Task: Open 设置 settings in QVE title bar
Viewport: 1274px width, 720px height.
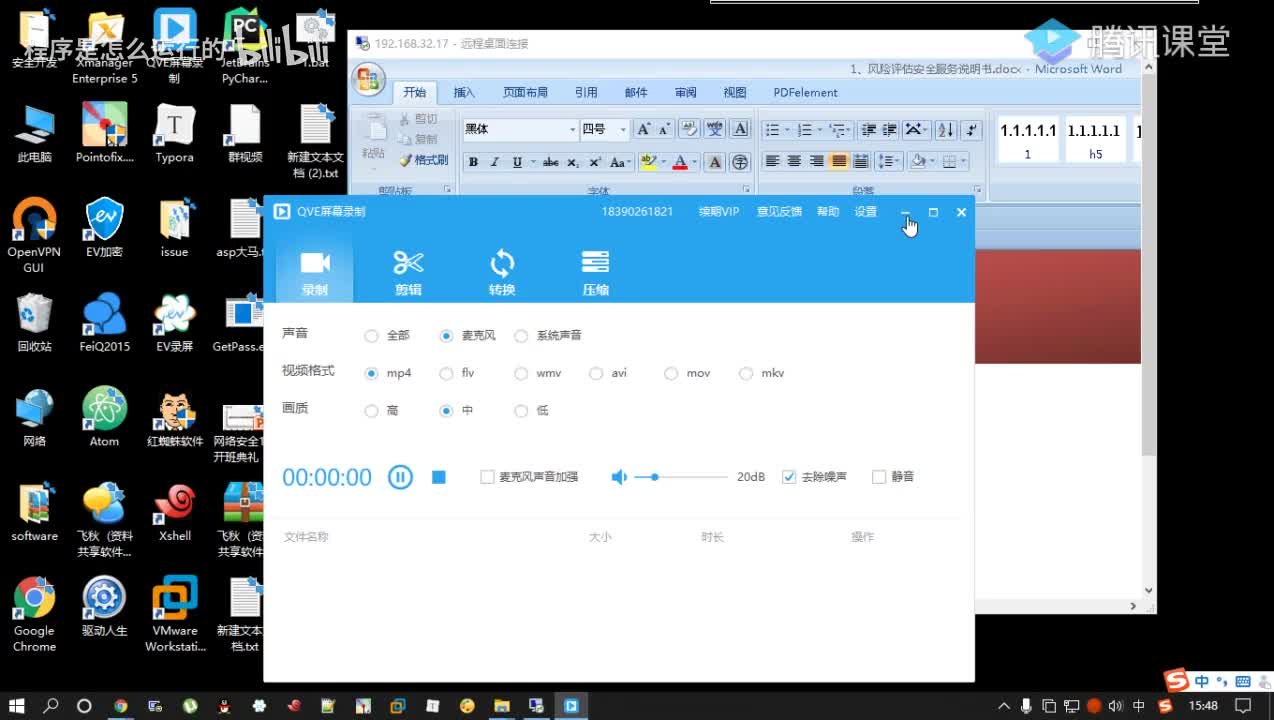Action: click(866, 212)
